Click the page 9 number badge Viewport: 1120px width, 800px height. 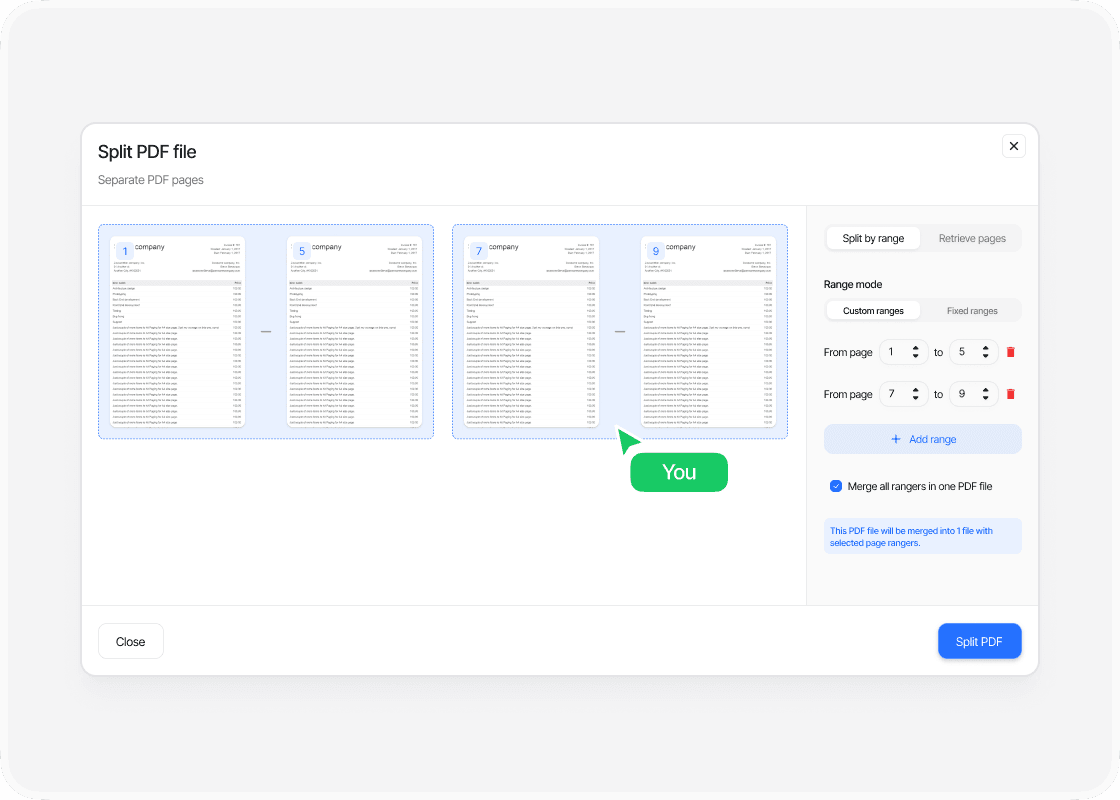(x=656, y=251)
